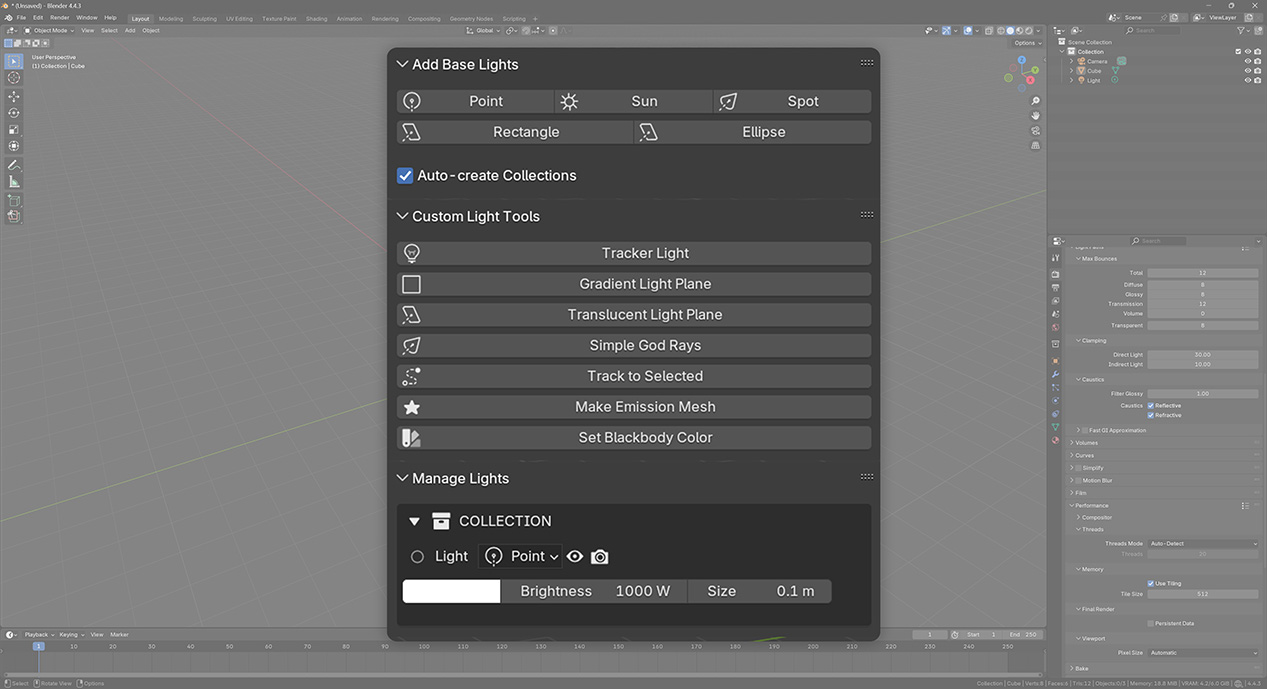Image resolution: width=1267 pixels, height=689 pixels.
Task: Select the Cursor tool
Action: pos(14,78)
